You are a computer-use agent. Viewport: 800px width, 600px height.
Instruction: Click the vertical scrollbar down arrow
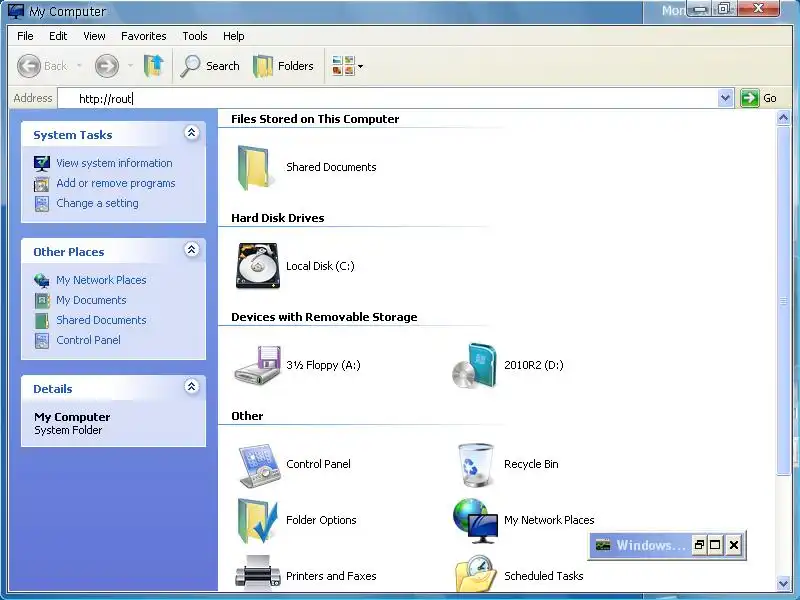pos(783,583)
